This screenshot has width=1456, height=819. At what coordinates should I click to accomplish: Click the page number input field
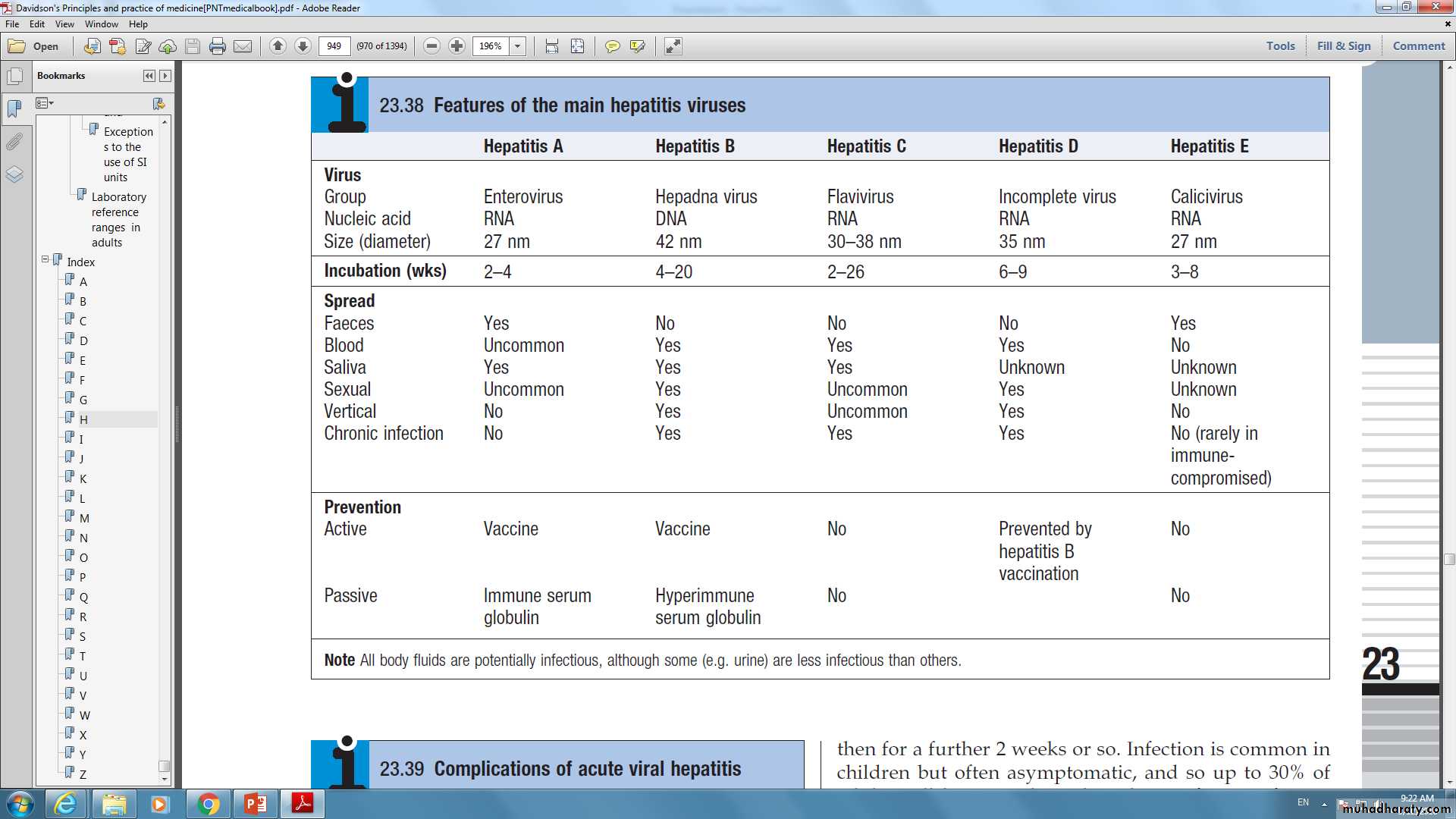click(x=334, y=46)
